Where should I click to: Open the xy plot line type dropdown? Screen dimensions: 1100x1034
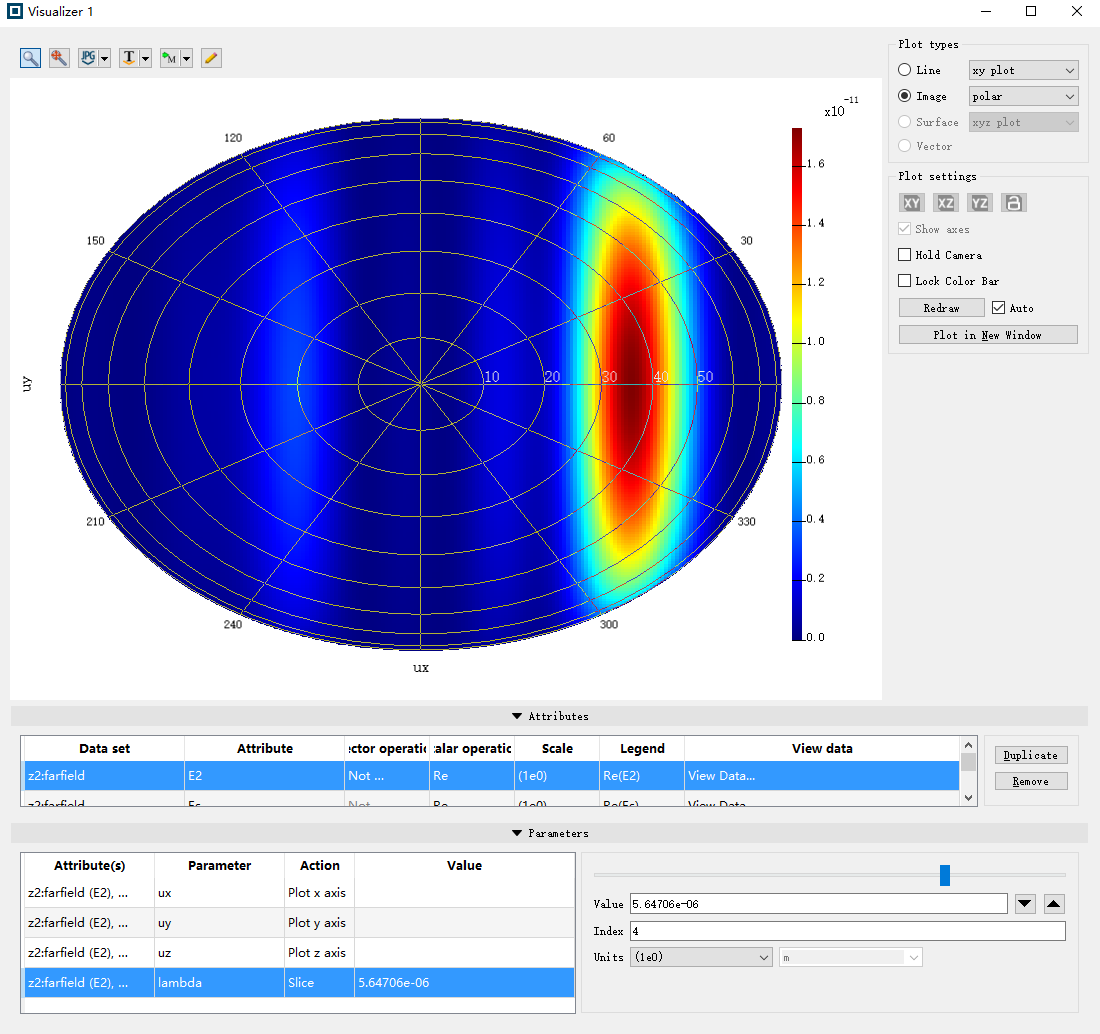coord(1023,70)
